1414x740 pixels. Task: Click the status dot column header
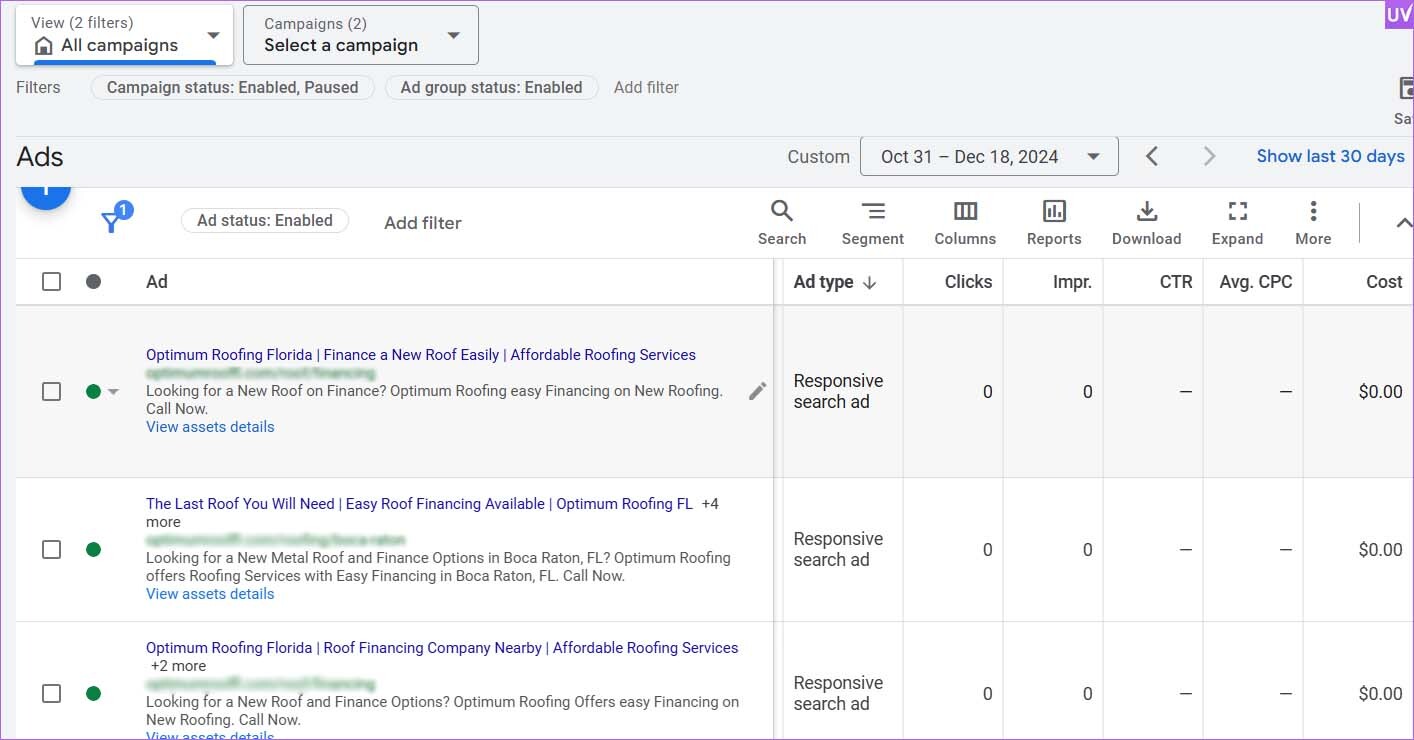[93, 282]
